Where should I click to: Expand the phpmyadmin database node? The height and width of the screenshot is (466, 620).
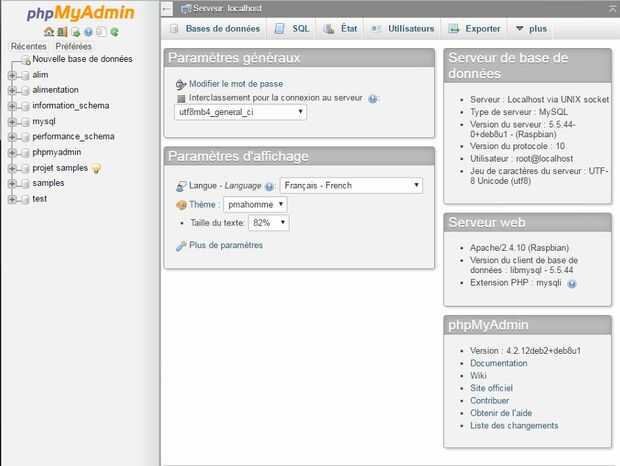click(12, 153)
